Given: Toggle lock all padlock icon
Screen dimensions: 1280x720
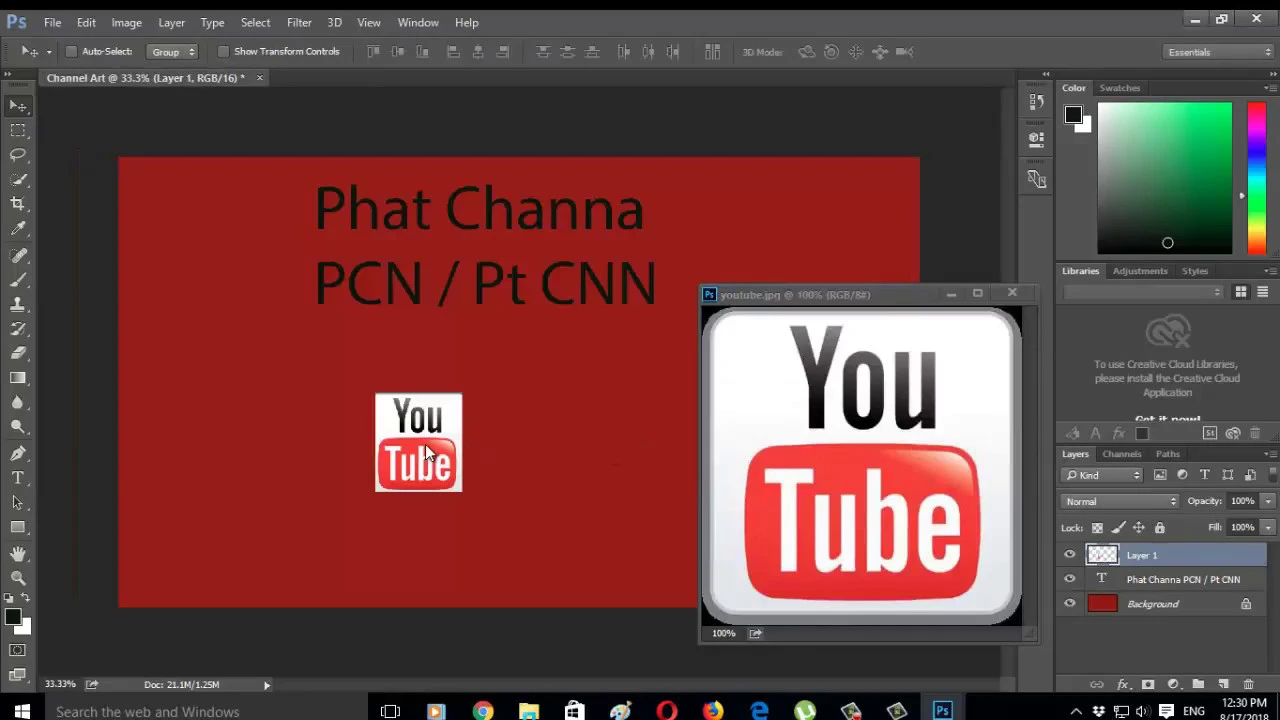Looking at the screenshot, I should coord(1160,528).
